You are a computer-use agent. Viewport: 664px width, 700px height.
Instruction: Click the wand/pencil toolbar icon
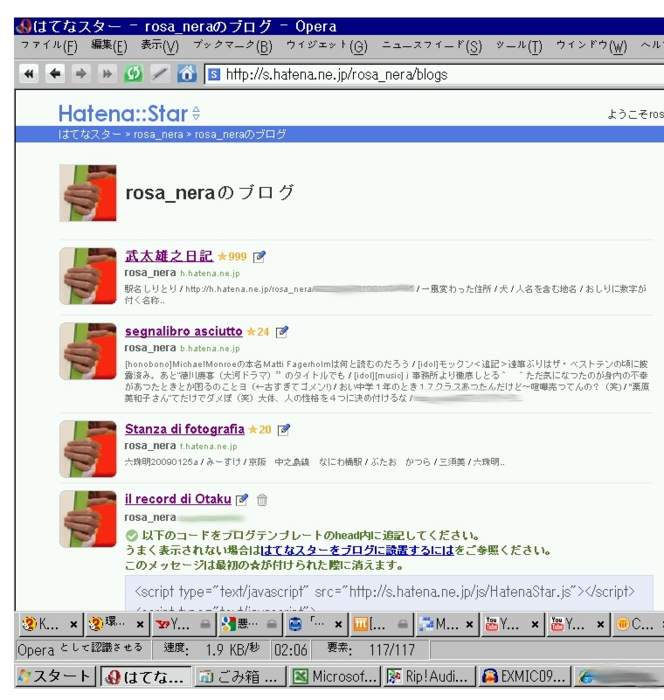tap(159, 74)
